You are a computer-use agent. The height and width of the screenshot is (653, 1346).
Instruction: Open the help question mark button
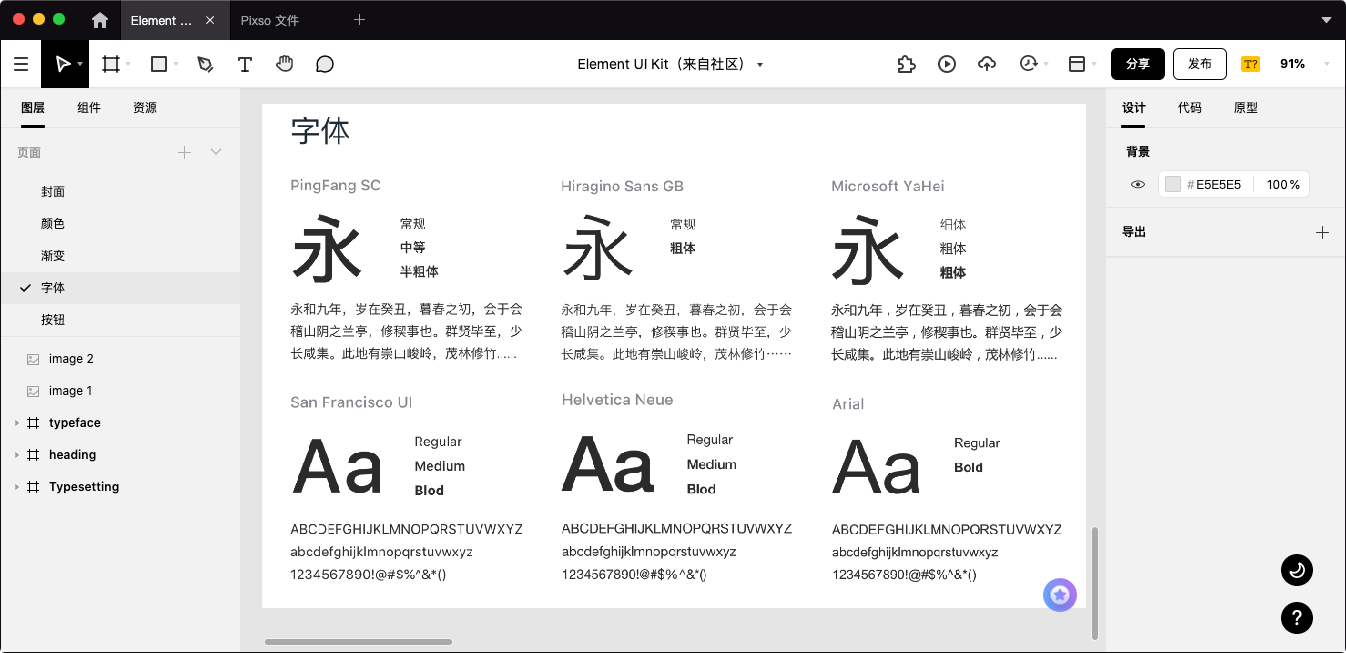click(x=1297, y=617)
